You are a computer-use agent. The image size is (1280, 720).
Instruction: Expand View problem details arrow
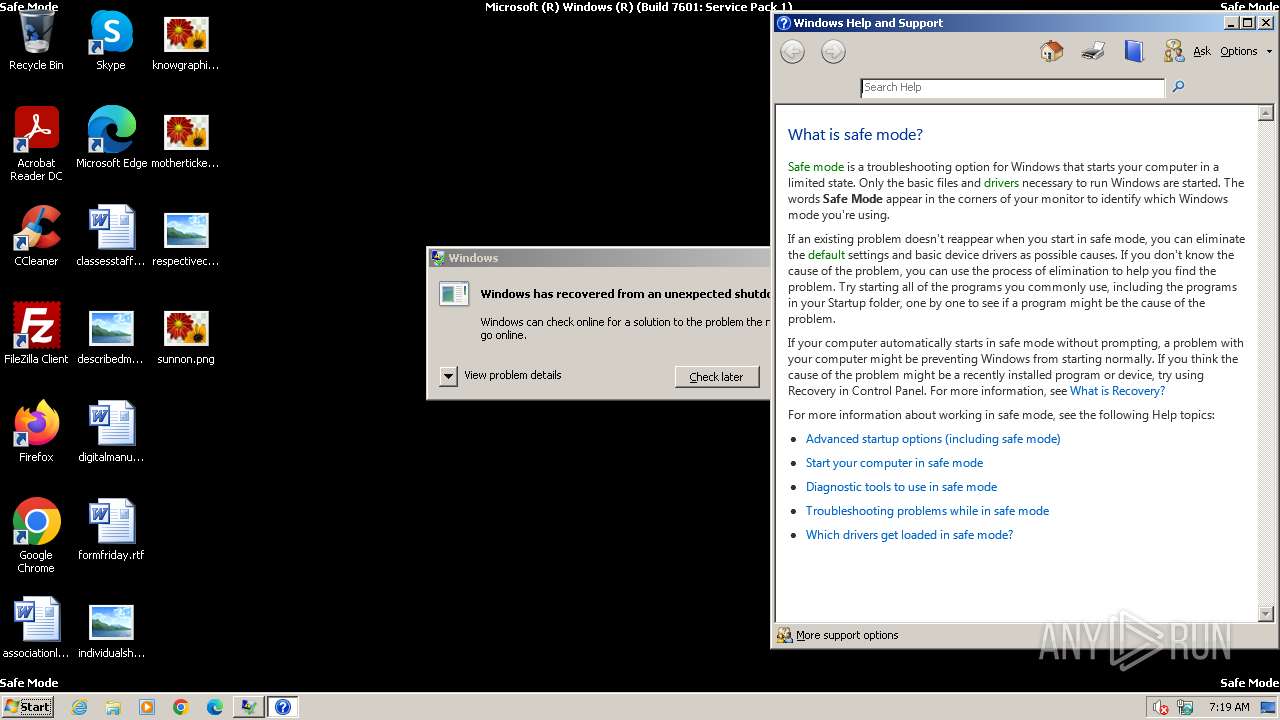click(x=448, y=376)
